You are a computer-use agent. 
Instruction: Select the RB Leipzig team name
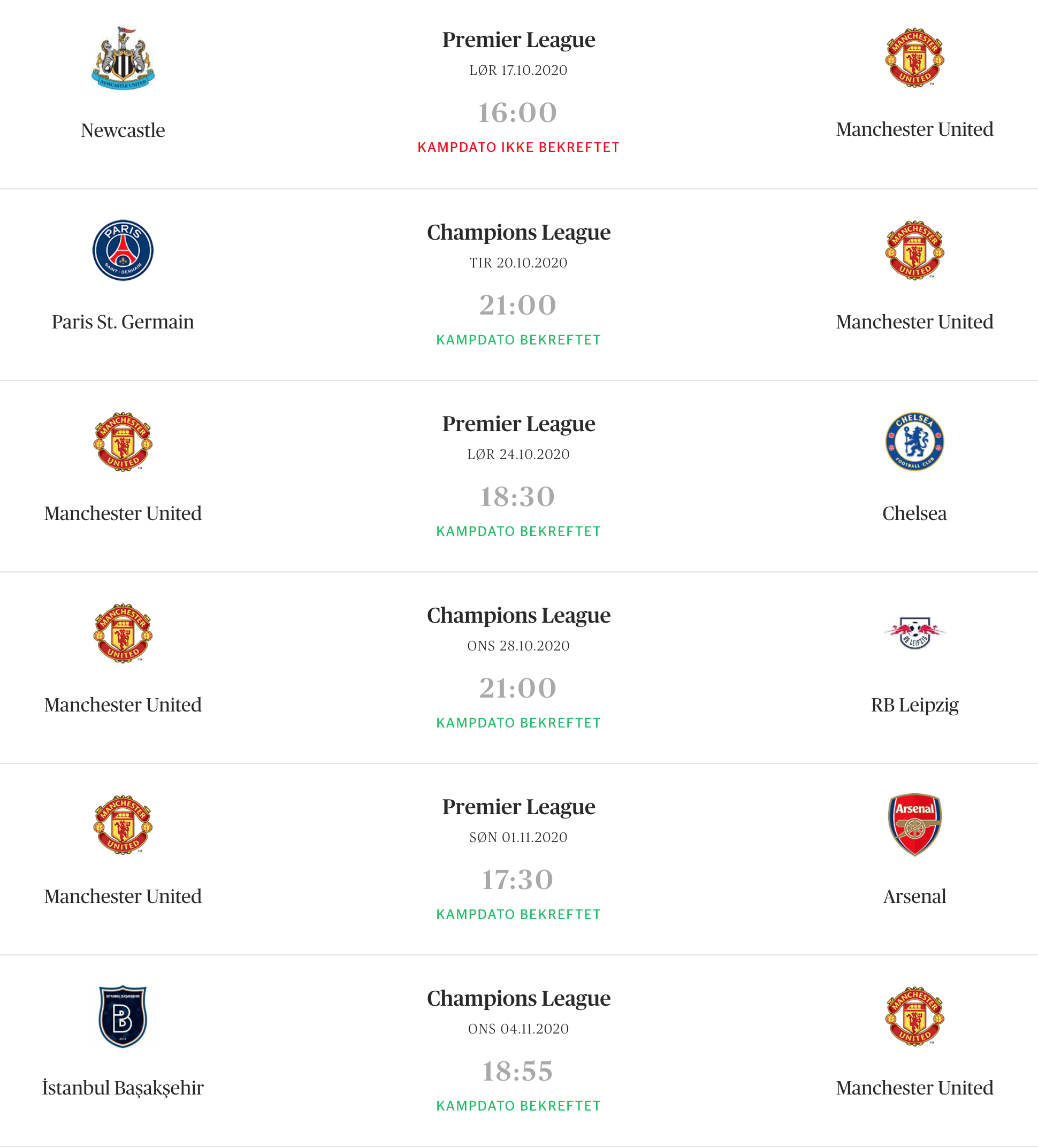(x=914, y=706)
